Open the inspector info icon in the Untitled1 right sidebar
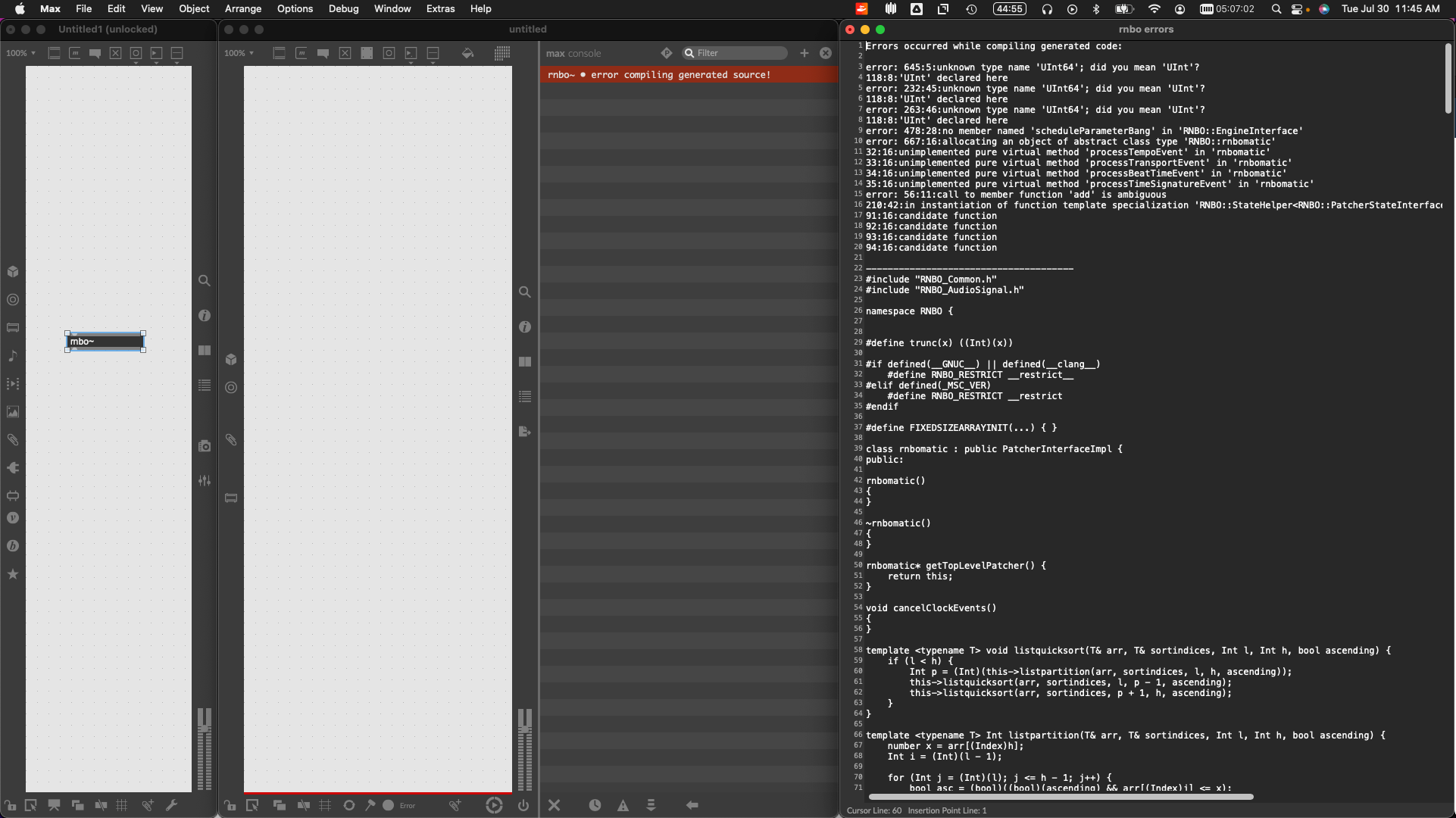The height and width of the screenshot is (818, 1456). click(x=204, y=315)
